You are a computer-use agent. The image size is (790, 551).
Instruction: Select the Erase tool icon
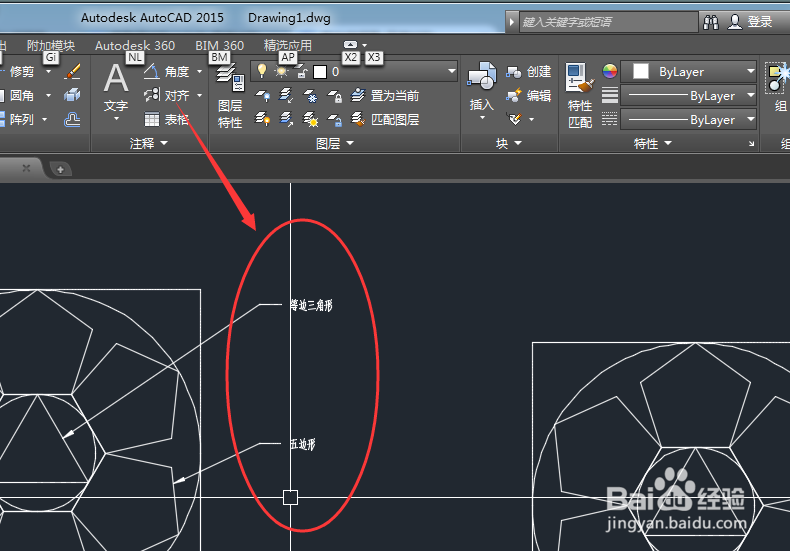[73, 72]
